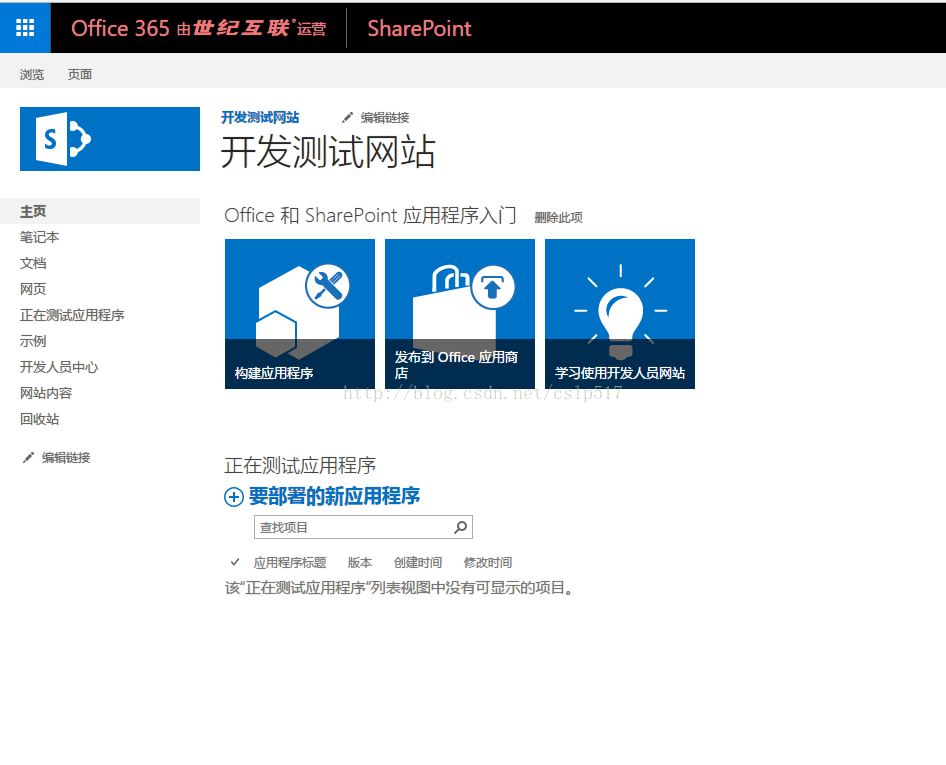The height and width of the screenshot is (765, 946).
Task: Click the SharePoint site logo
Action: [x=110, y=139]
